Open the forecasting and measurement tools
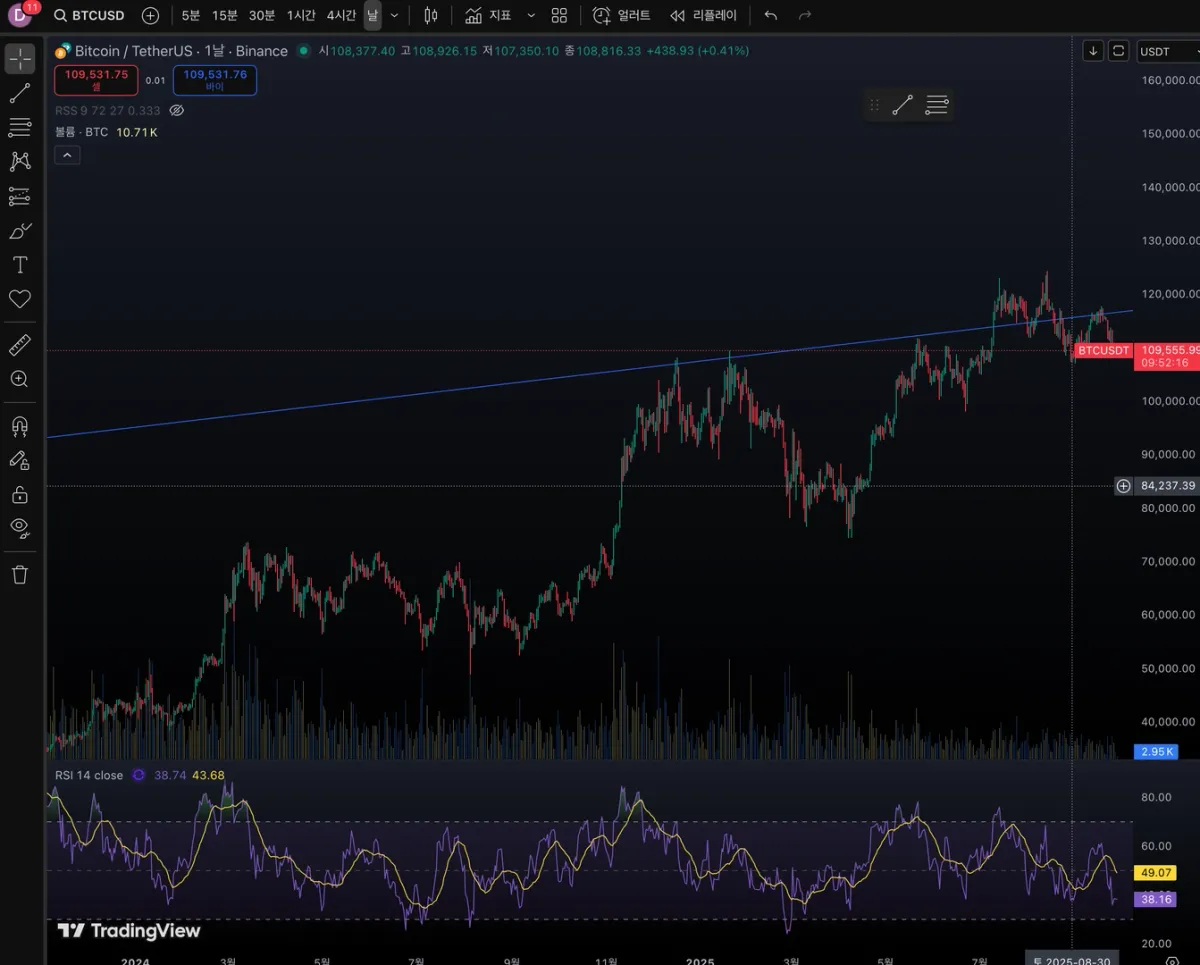 point(19,196)
